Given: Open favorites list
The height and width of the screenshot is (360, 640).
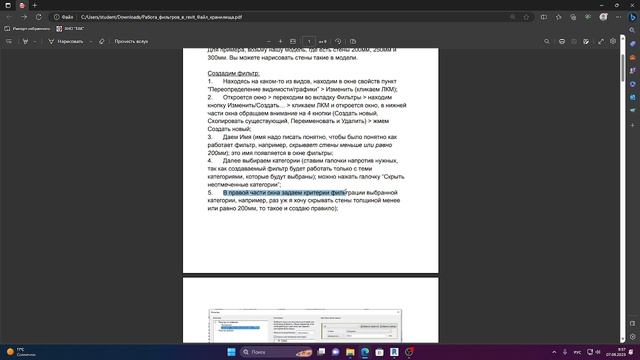Looking at the screenshot, I should click(558, 17).
